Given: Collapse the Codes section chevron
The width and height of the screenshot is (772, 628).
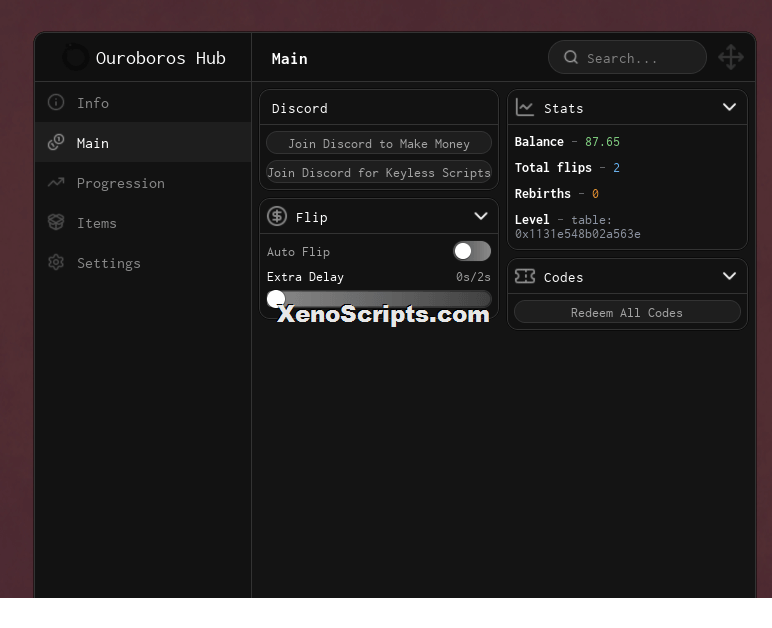Looking at the screenshot, I should tap(729, 276).
